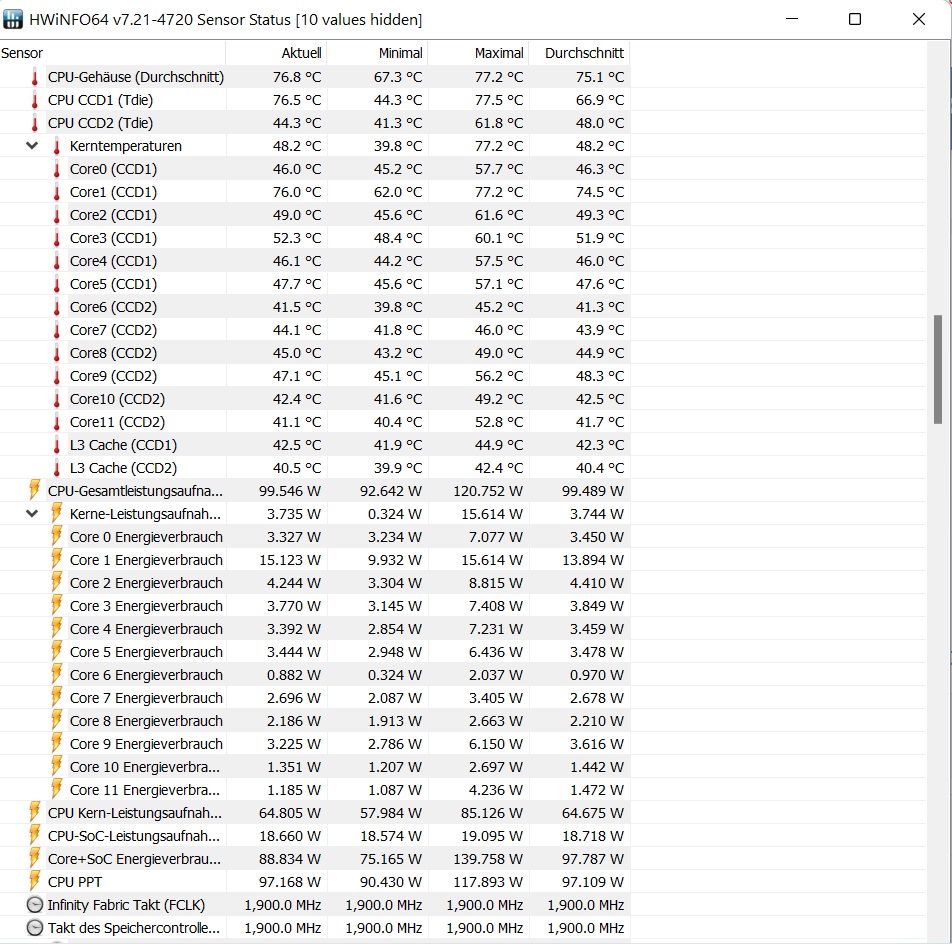
Task: Collapse the Kerne-Leistungsaufnahme group
Action: point(30,513)
